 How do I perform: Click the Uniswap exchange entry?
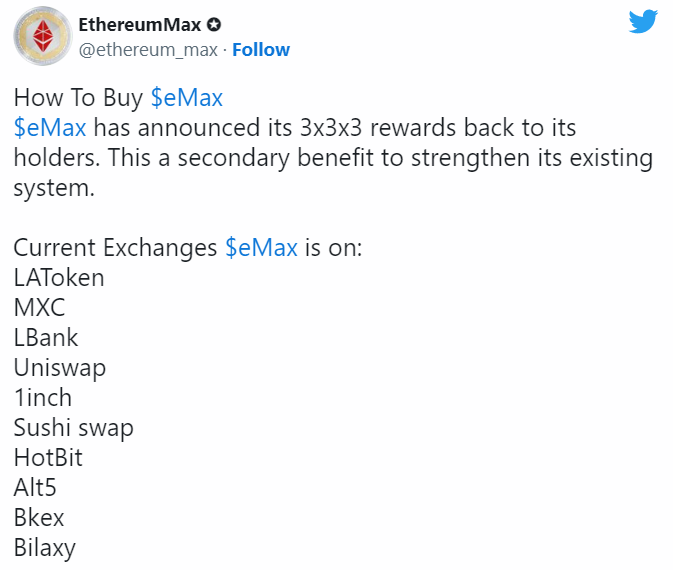coord(60,367)
